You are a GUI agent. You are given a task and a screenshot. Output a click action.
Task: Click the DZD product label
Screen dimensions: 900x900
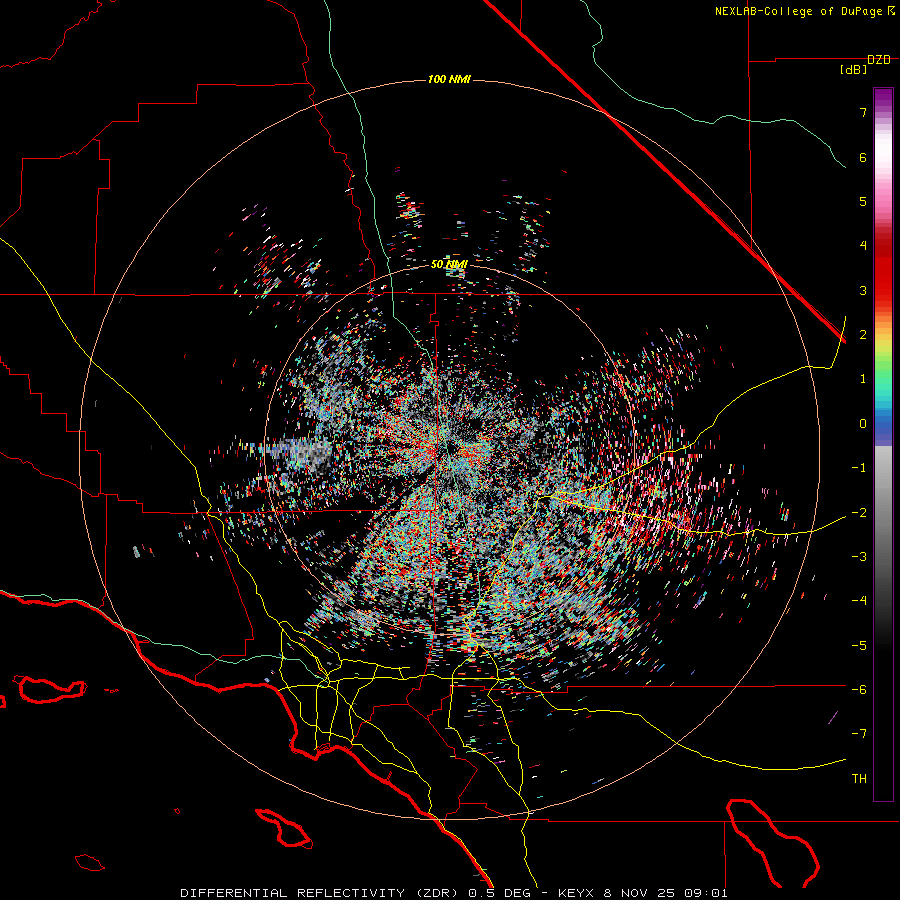pyautogui.click(x=879, y=60)
